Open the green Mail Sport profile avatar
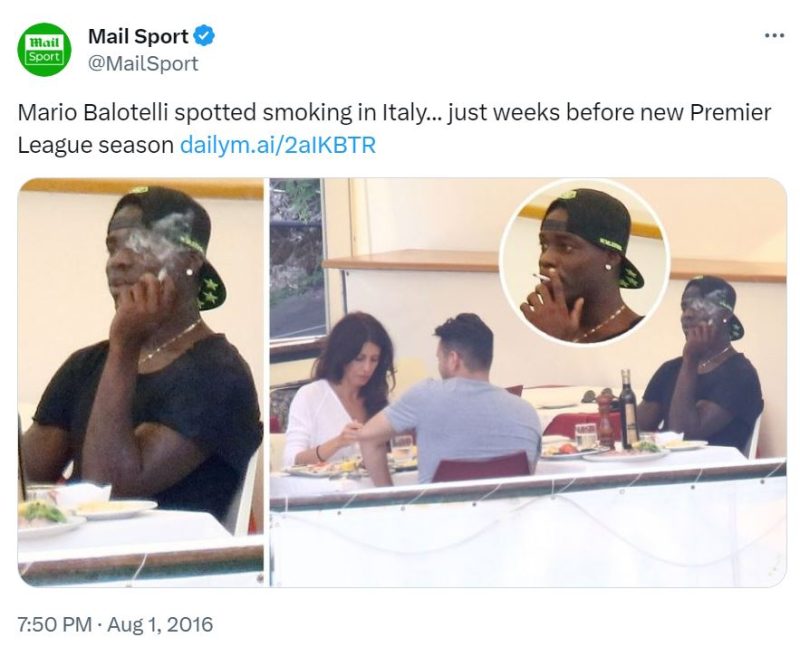Screen dimensions: 800x656 [44, 49]
